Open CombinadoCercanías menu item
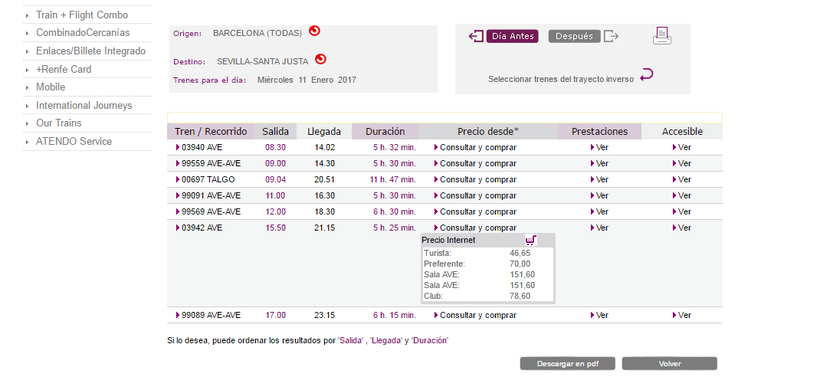Image resolution: width=820 pixels, height=377 pixels. pos(83,33)
